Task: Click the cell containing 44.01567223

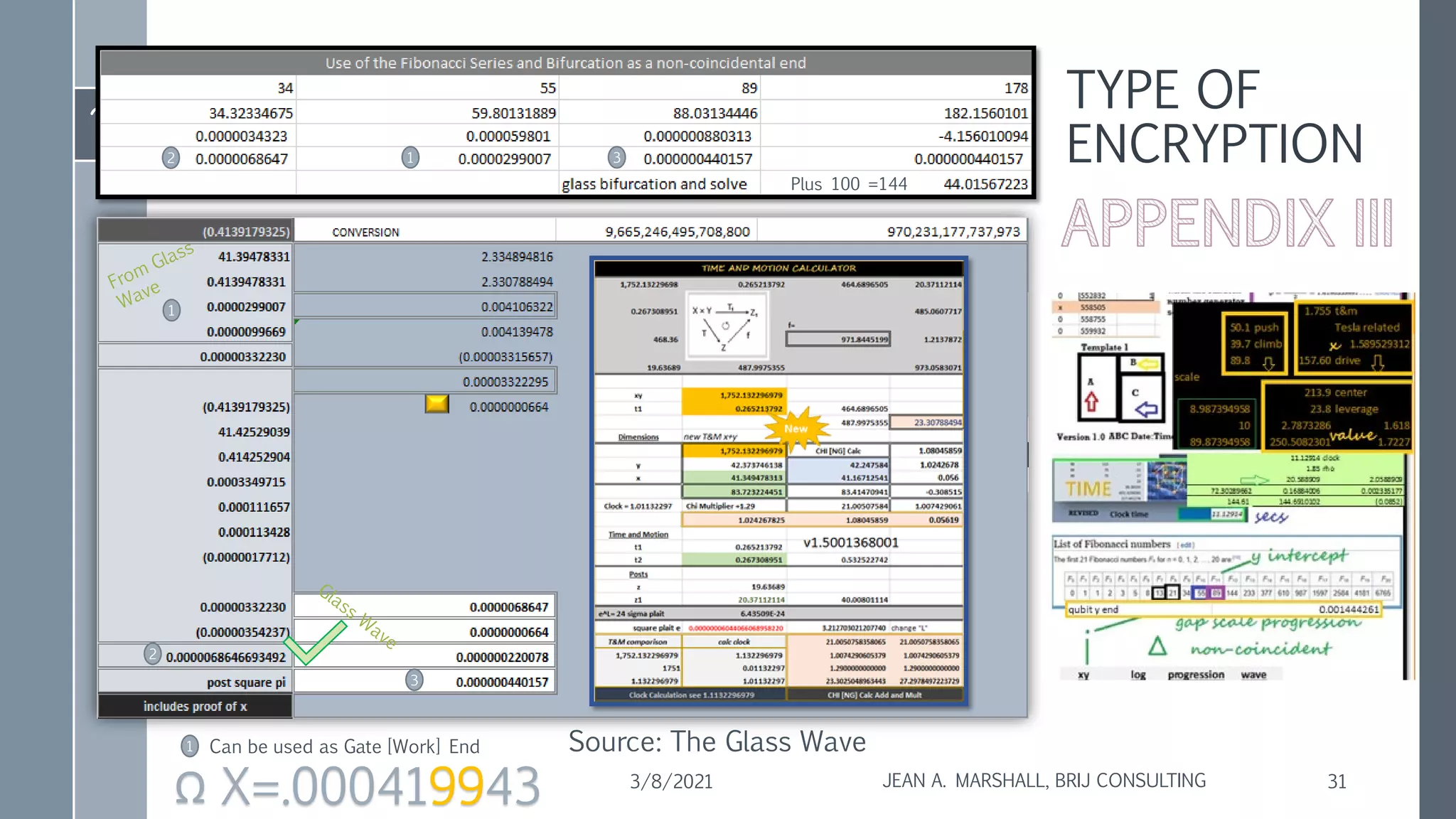Action: point(985,183)
